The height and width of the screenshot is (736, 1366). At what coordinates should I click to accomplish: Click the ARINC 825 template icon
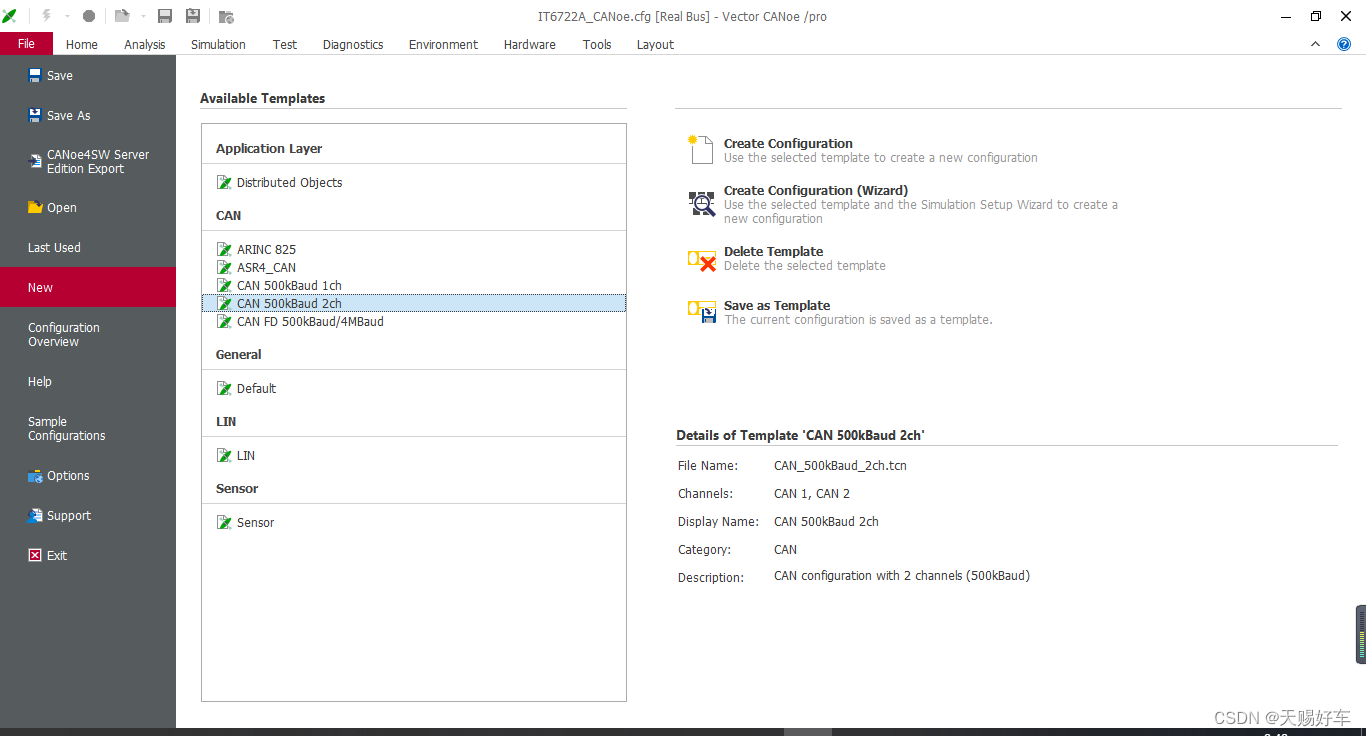225,249
